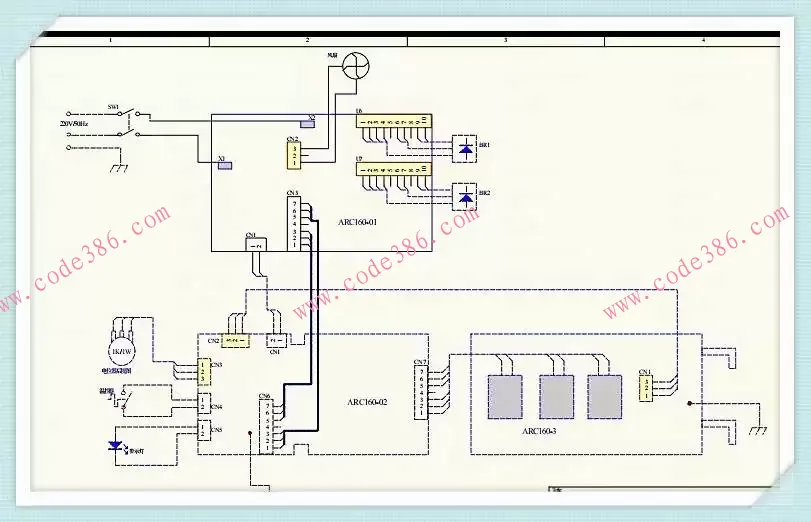This screenshot has height=522, width=811.
Task: Select the U6 yellow pin header strip
Action: pyautogui.click(x=394, y=121)
